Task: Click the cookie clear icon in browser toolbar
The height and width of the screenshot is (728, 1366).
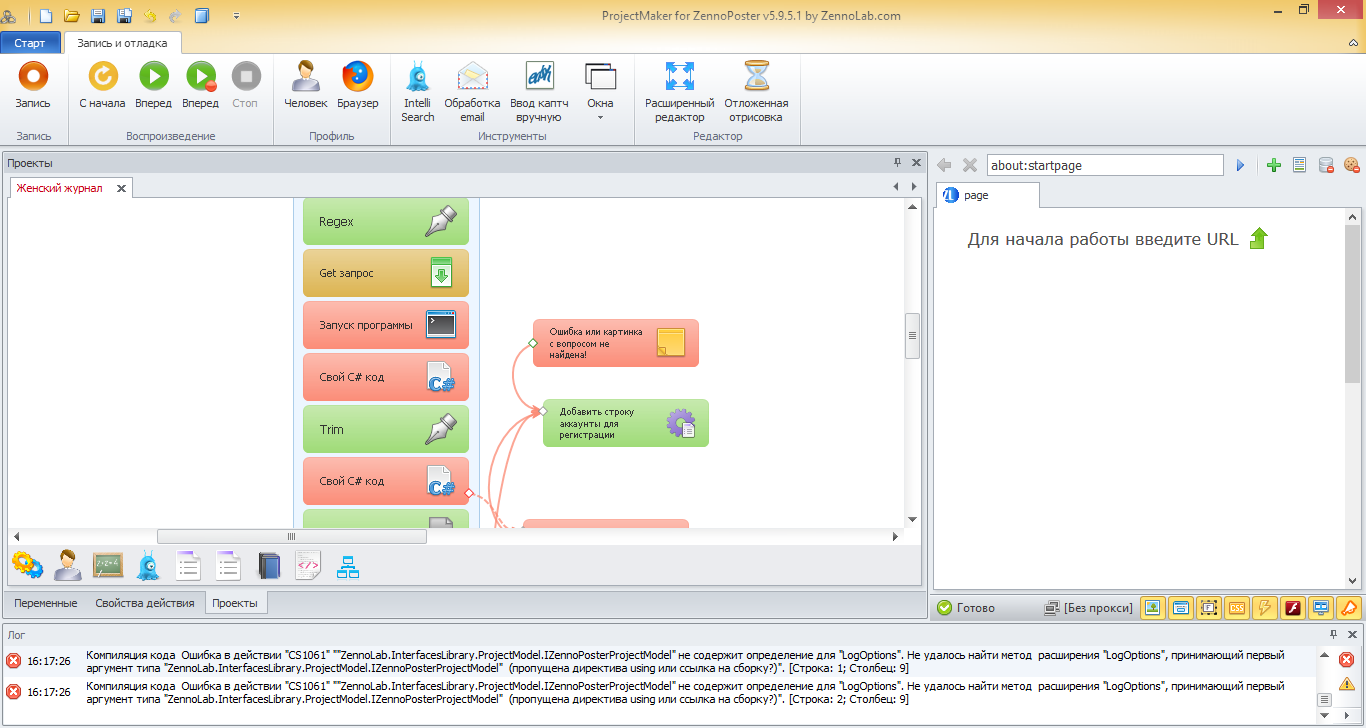Action: tap(1351, 165)
